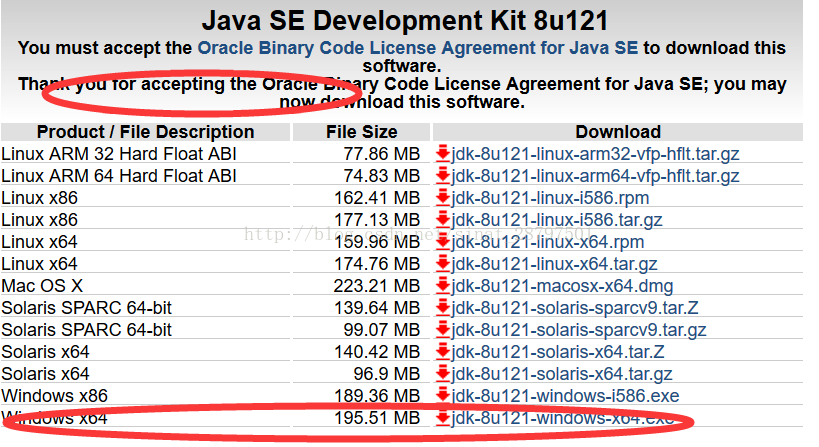Select the 189.36 MB file size

click(x=377, y=396)
